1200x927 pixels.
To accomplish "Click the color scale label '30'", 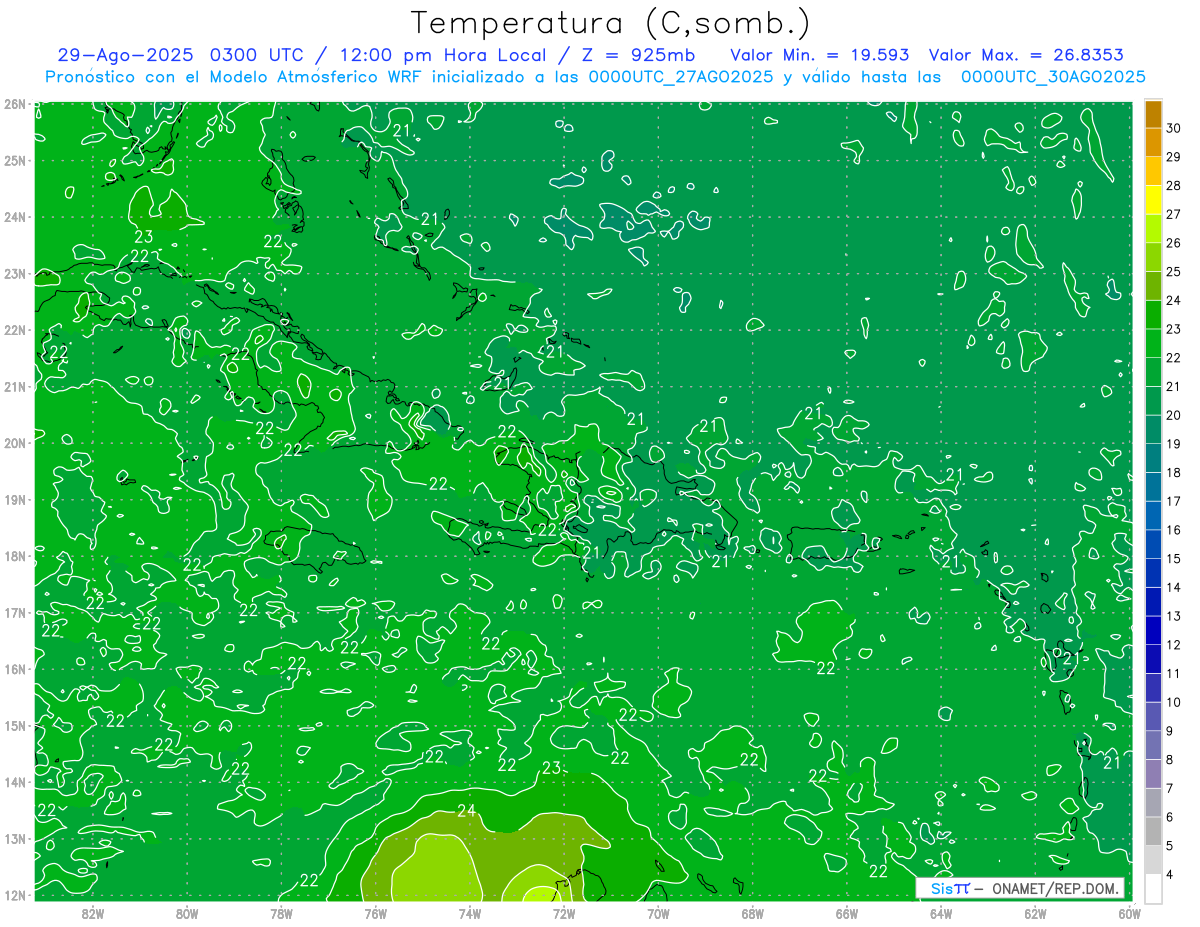I will (x=1173, y=128).
